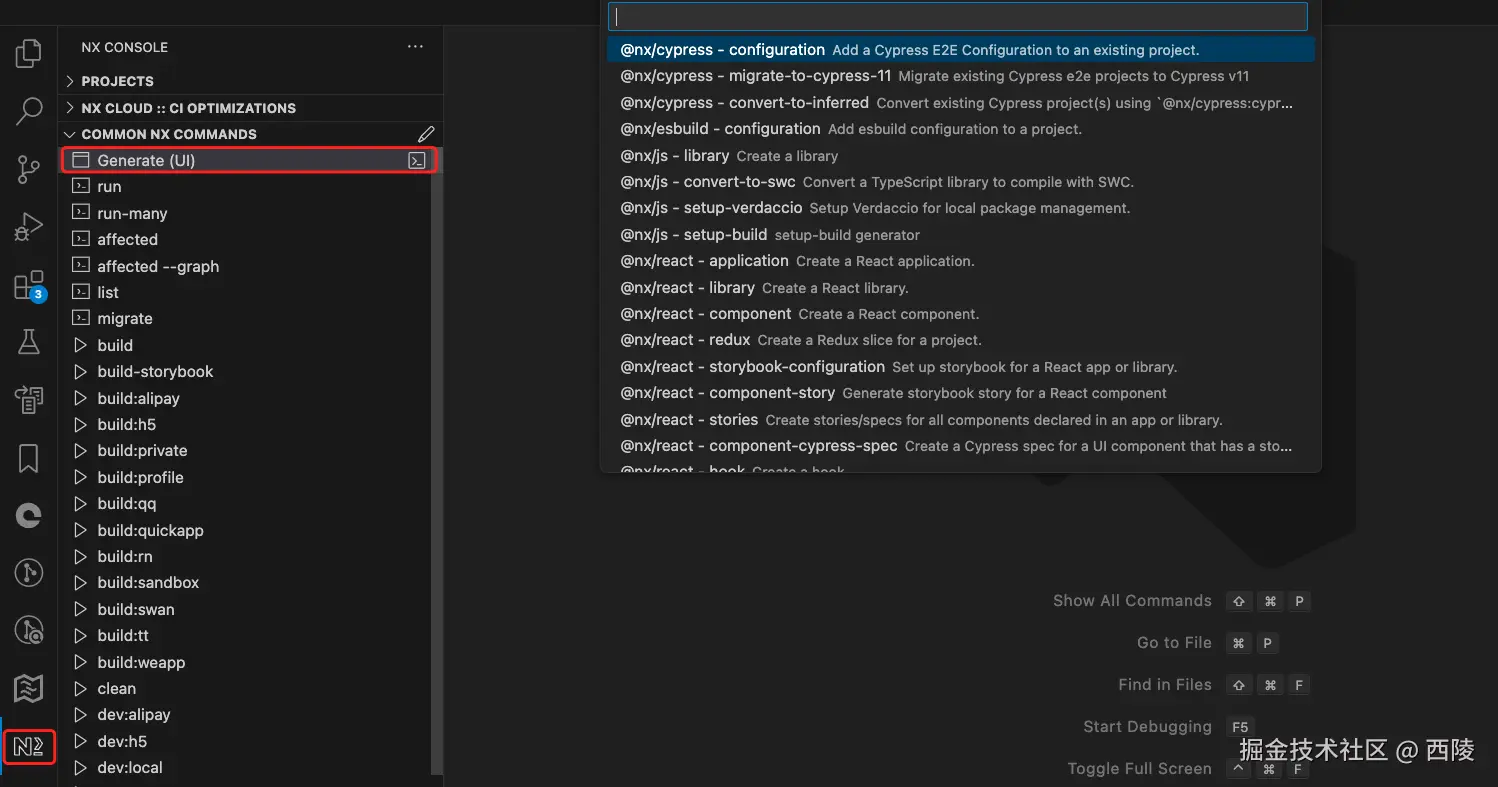This screenshot has width=1498, height=787.
Task: Open the Search view icon
Action: 29,111
